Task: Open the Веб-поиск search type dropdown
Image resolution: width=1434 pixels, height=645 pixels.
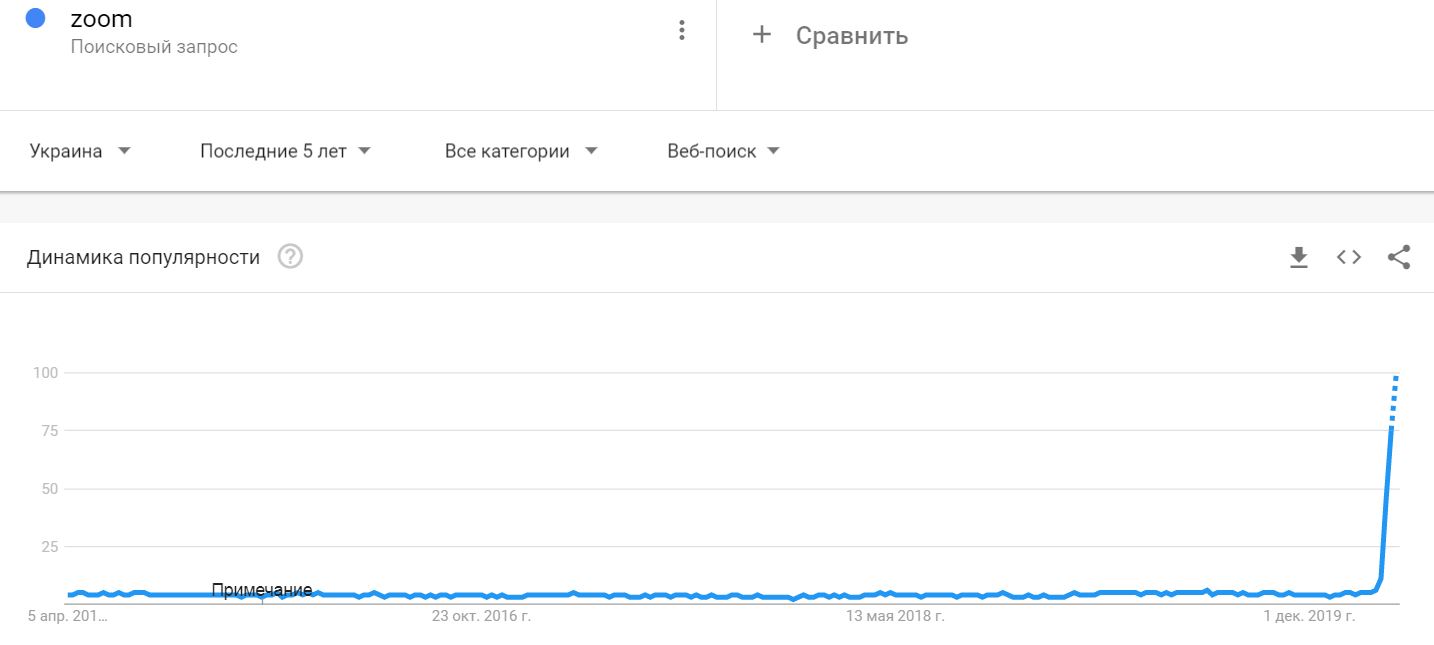Action: click(723, 152)
